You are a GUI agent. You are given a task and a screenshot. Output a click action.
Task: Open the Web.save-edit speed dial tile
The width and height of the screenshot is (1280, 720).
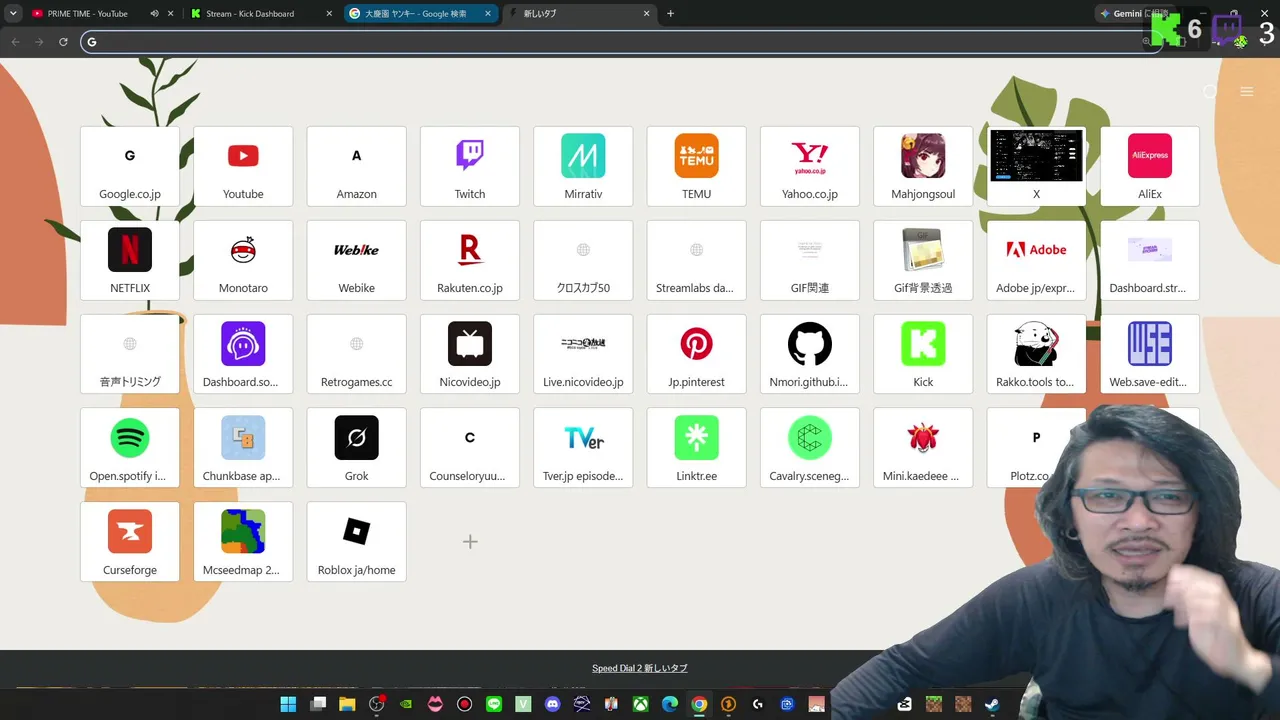(x=1150, y=354)
